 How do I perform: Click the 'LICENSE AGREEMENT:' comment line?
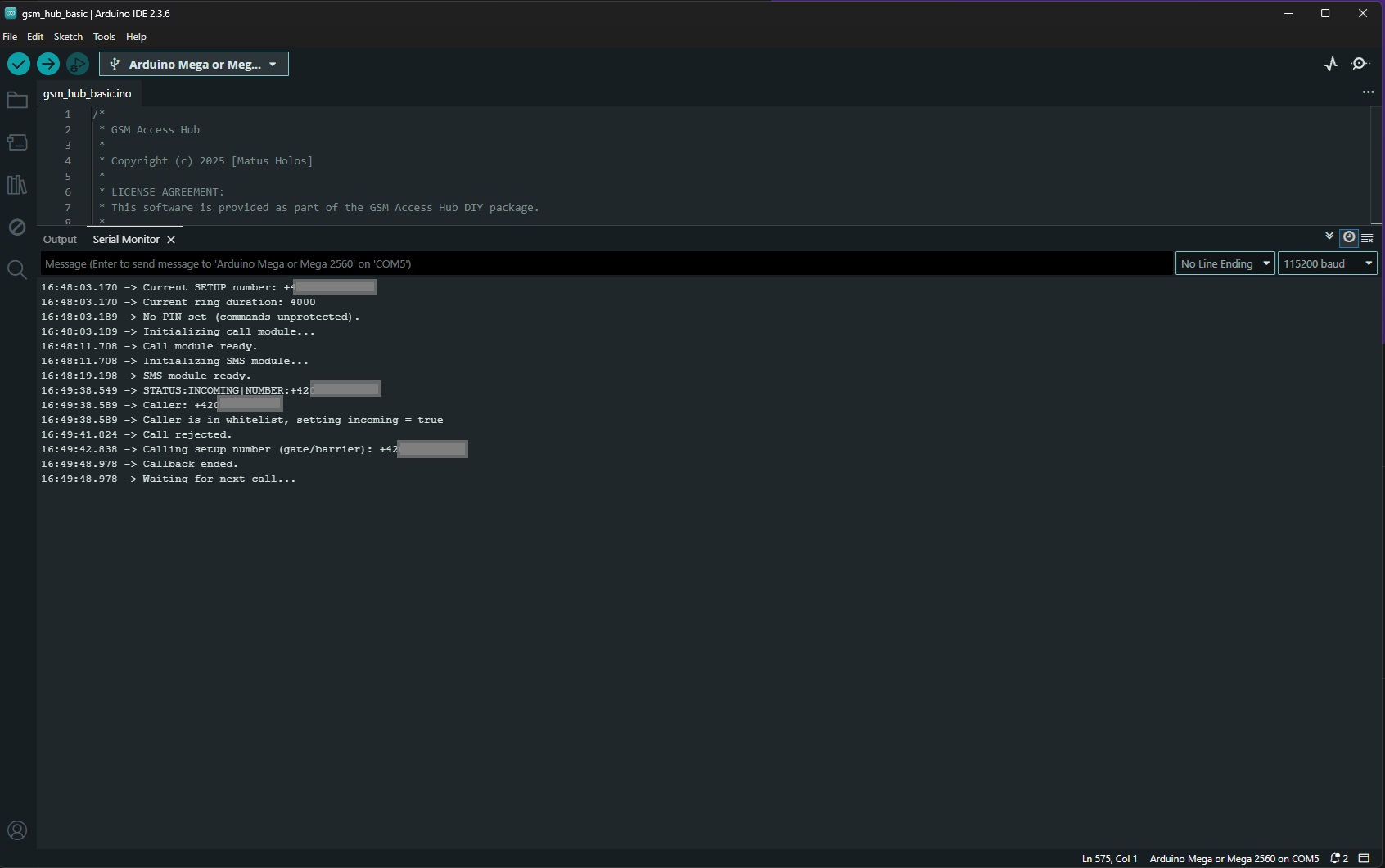161,192
